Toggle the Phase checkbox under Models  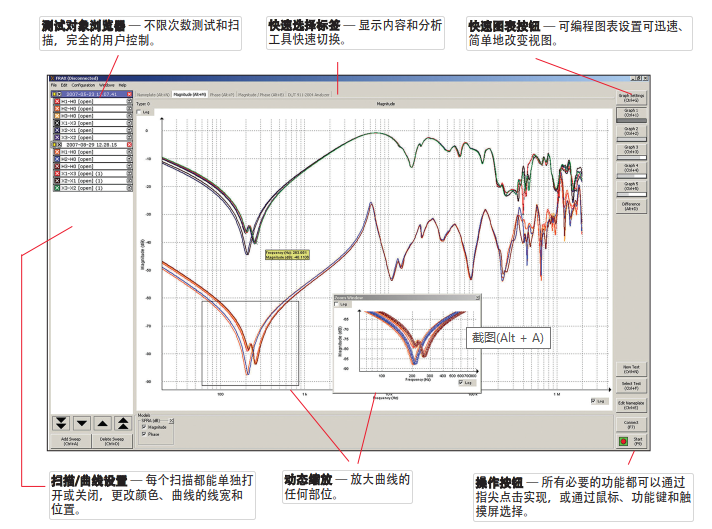(141, 435)
